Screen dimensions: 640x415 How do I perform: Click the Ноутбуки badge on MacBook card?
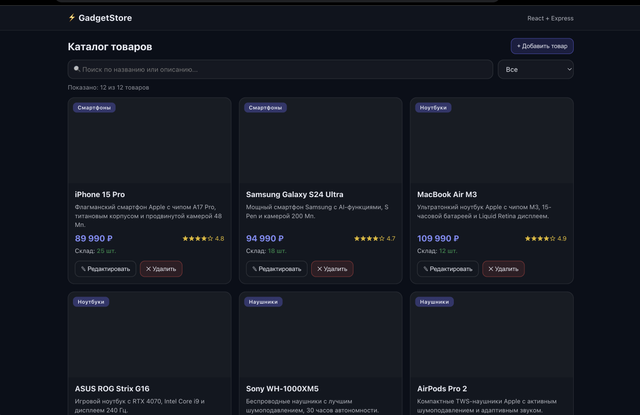click(433, 108)
